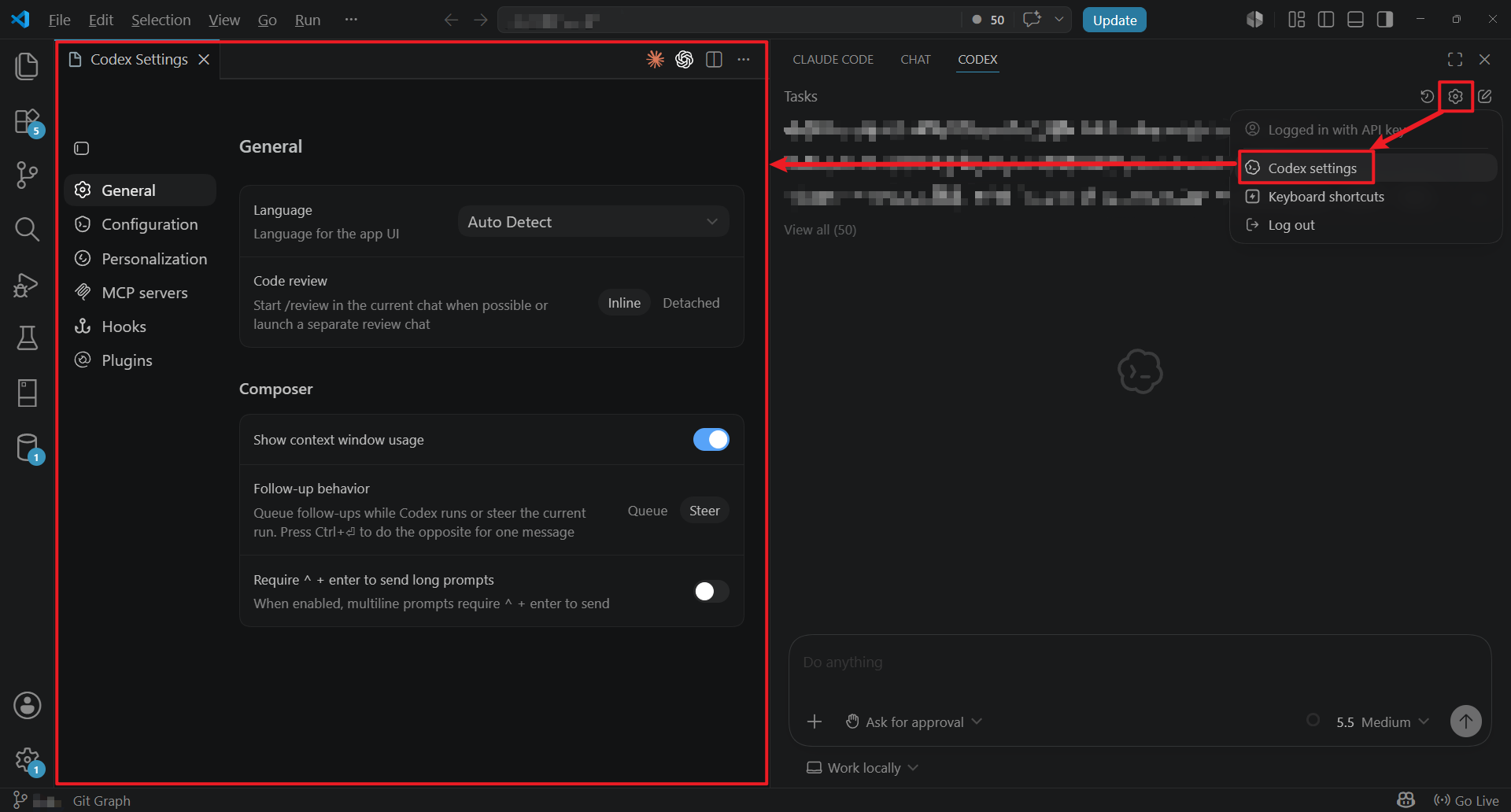The width and height of the screenshot is (1511, 812).
Task: Focus the Do anything prompt field
Action: click(1140, 662)
